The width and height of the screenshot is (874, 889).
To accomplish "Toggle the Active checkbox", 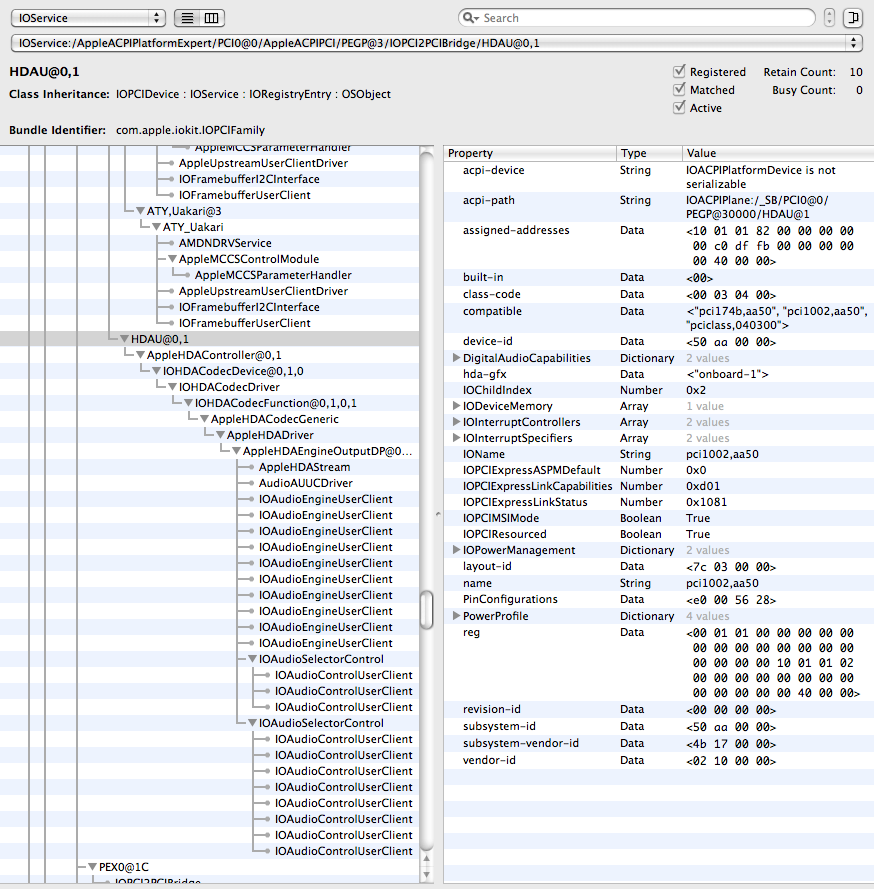I will [x=679, y=108].
